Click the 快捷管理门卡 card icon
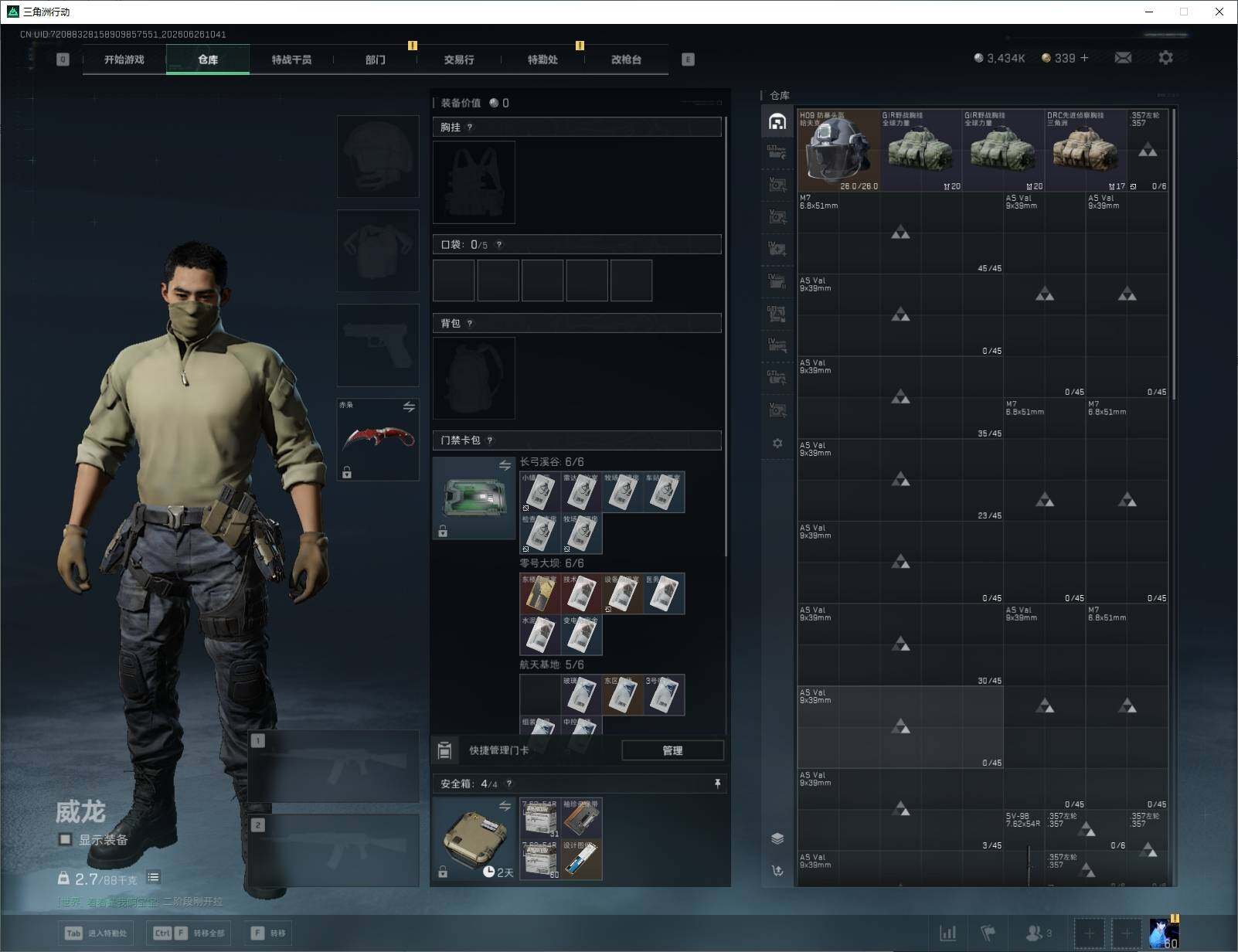The height and width of the screenshot is (952, 1238). [x=444, y=750]
